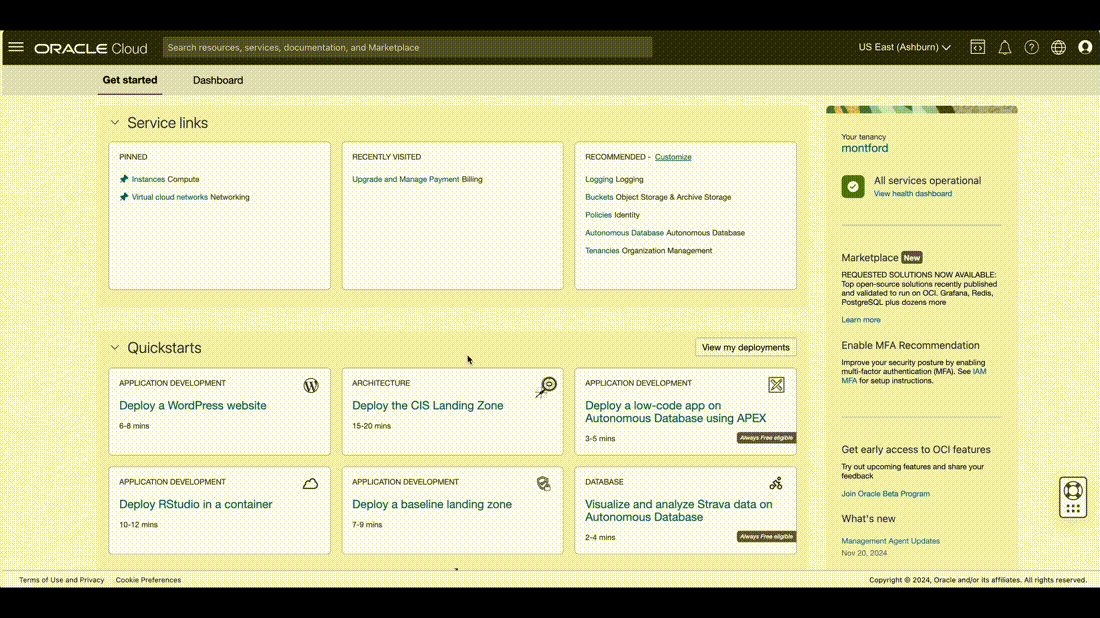Open Deploy a baseline landing zone quickstart

tap(432, 504)
